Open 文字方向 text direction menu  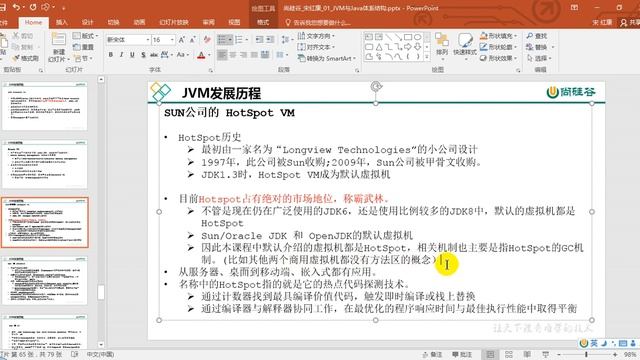(316, 36)
